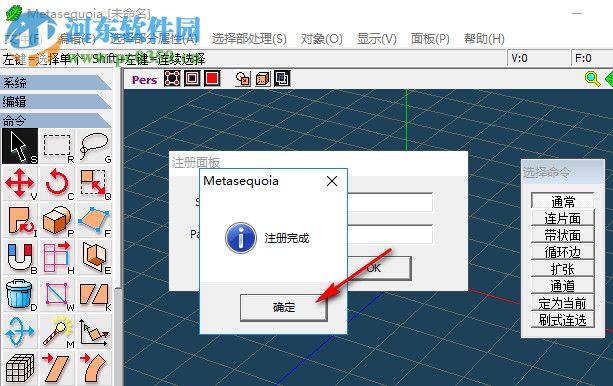Activate the Wire tool (W)
This screenshot has height=386, width=613.
click(57, 295)
